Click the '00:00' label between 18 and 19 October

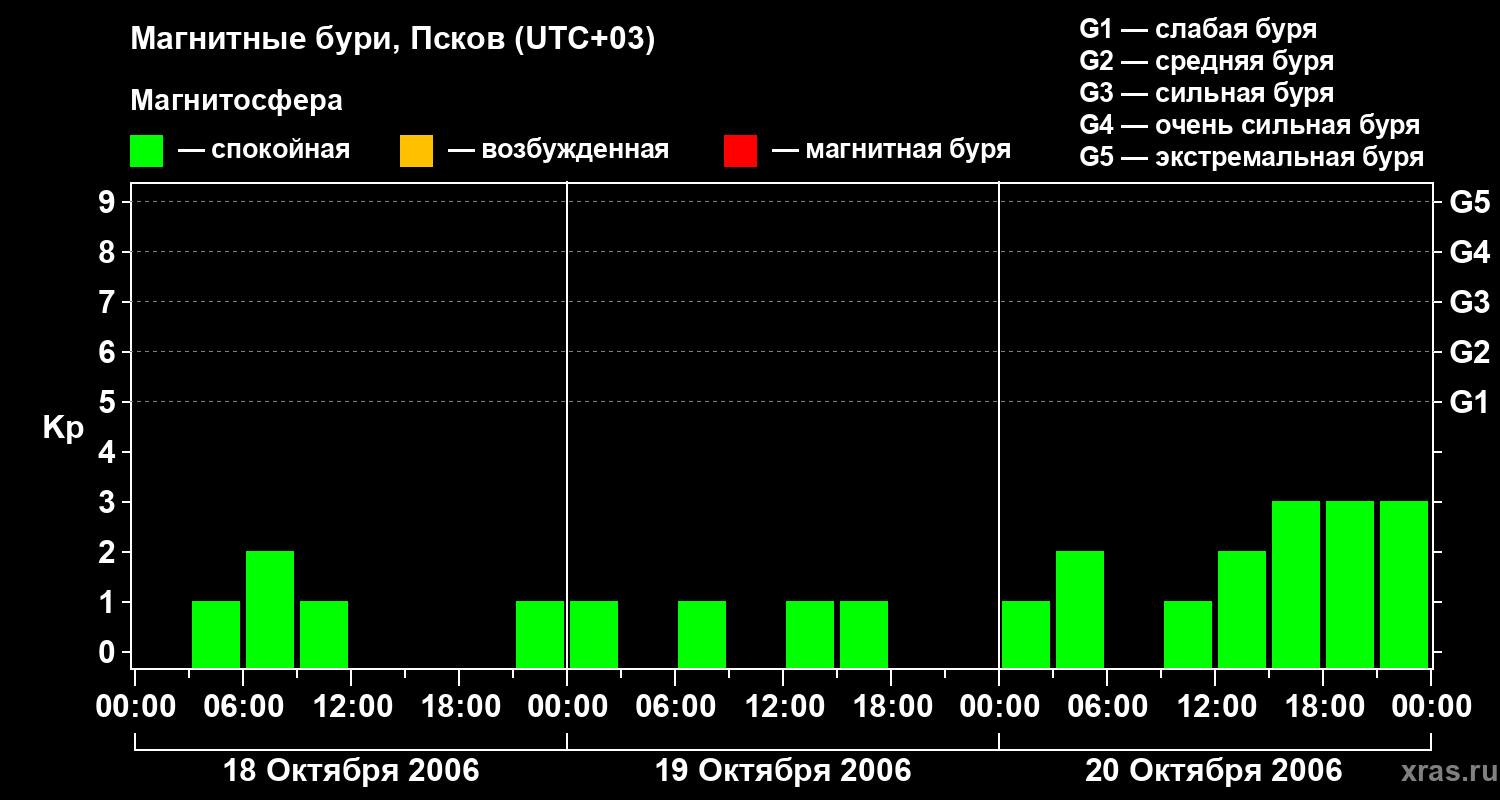tap(567, 707)
